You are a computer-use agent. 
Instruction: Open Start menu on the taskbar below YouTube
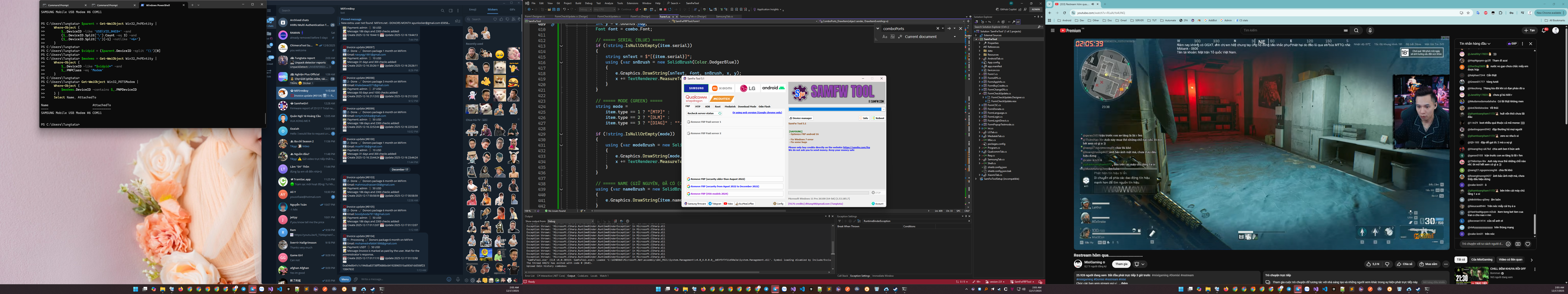1181,289
